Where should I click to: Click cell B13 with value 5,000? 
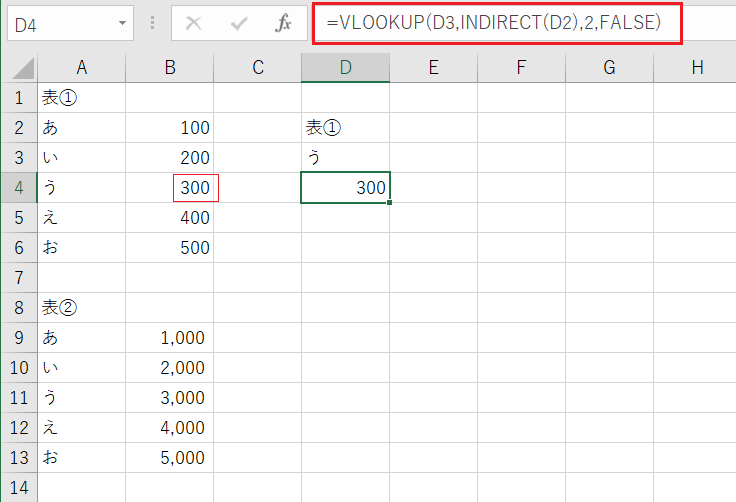169,458
